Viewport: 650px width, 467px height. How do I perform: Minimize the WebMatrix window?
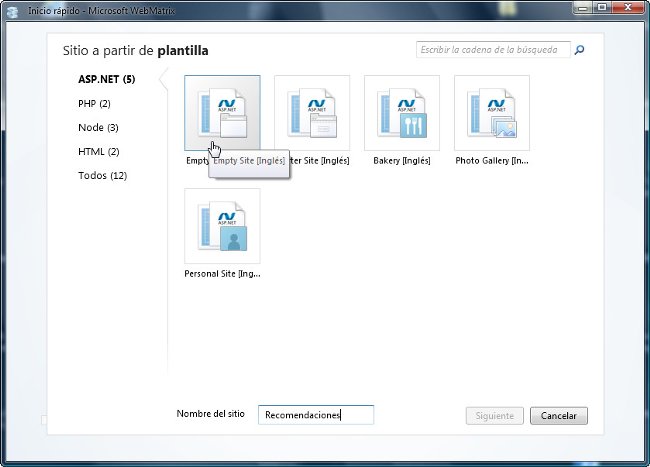click(581, 7)
